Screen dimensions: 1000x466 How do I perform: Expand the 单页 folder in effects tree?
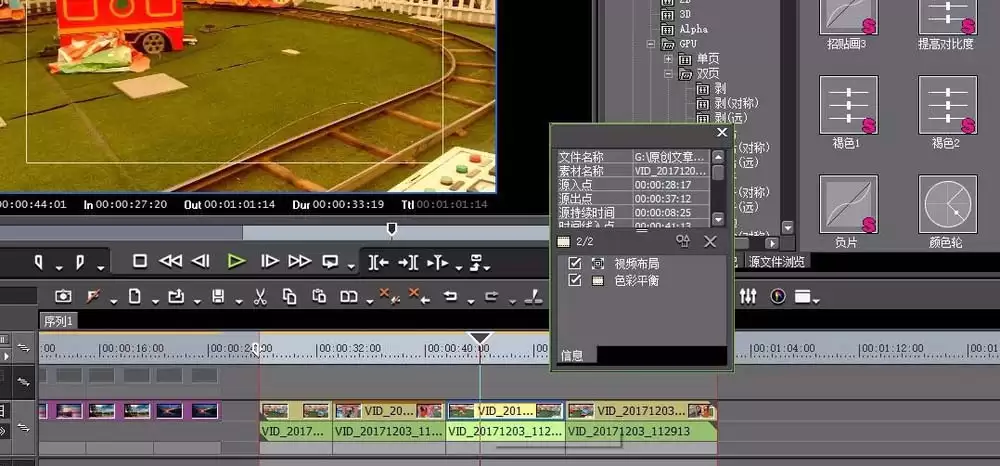[668, 59]
